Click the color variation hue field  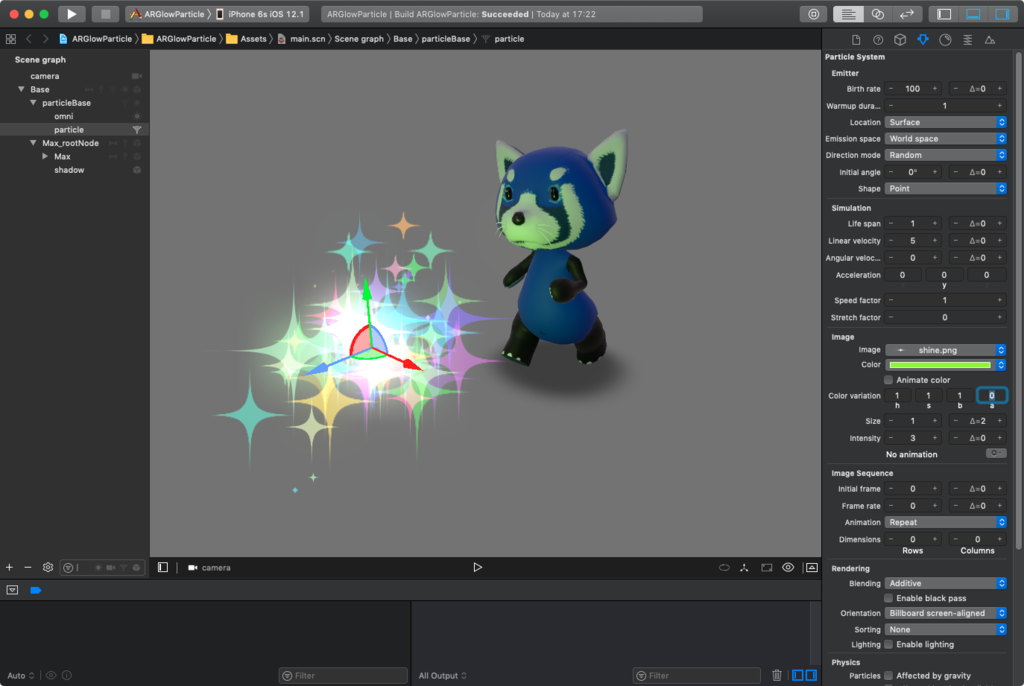897,395
